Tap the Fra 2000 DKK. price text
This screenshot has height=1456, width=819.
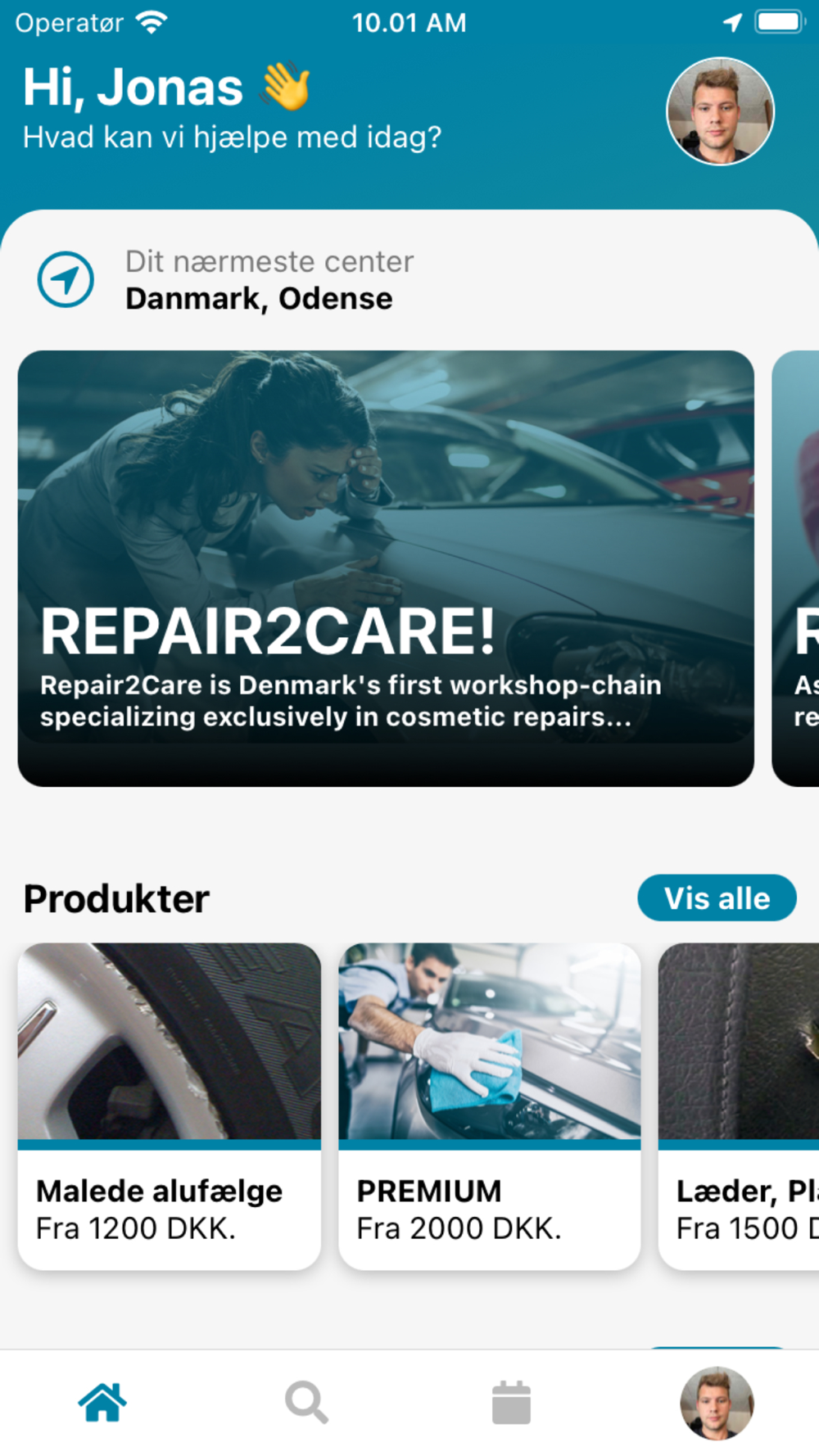[459, 1228]
